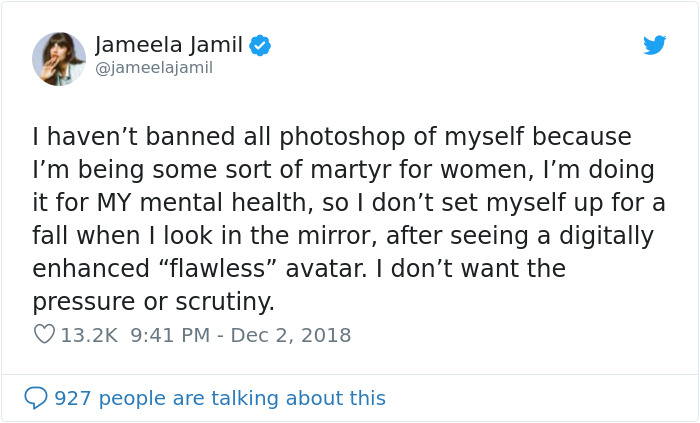The width and height of the screenshot is (700, 423).
Task: Click the word 'photoshop' in the tweet
Action: (302, 136)
